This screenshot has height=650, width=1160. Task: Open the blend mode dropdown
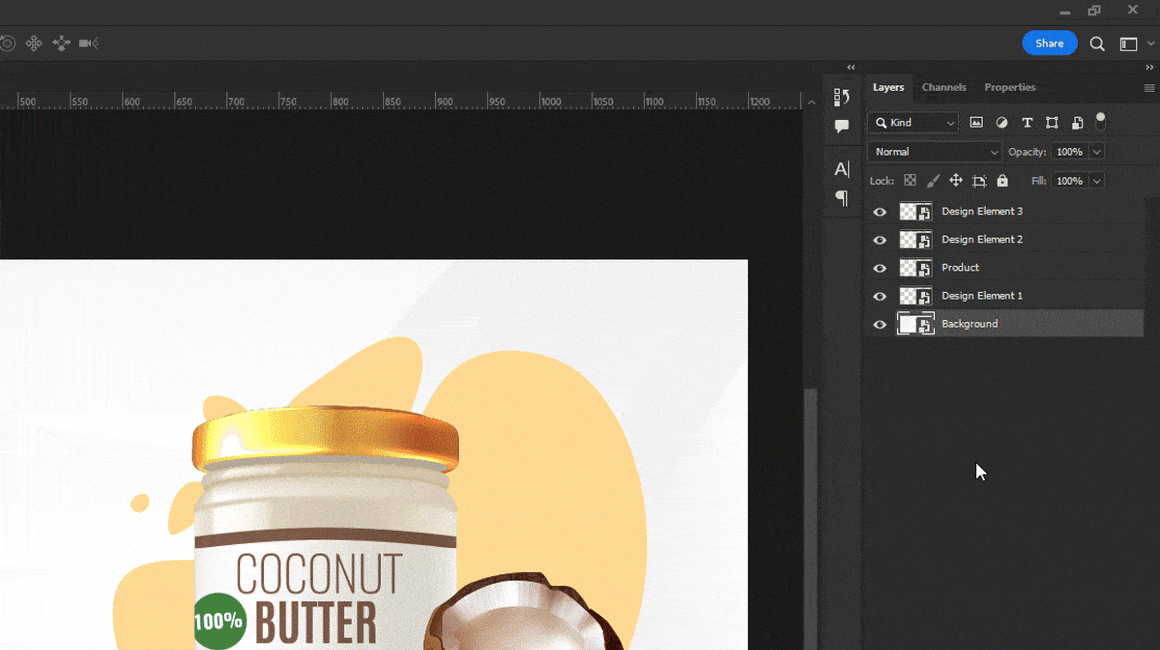click(x=933, y=151)
